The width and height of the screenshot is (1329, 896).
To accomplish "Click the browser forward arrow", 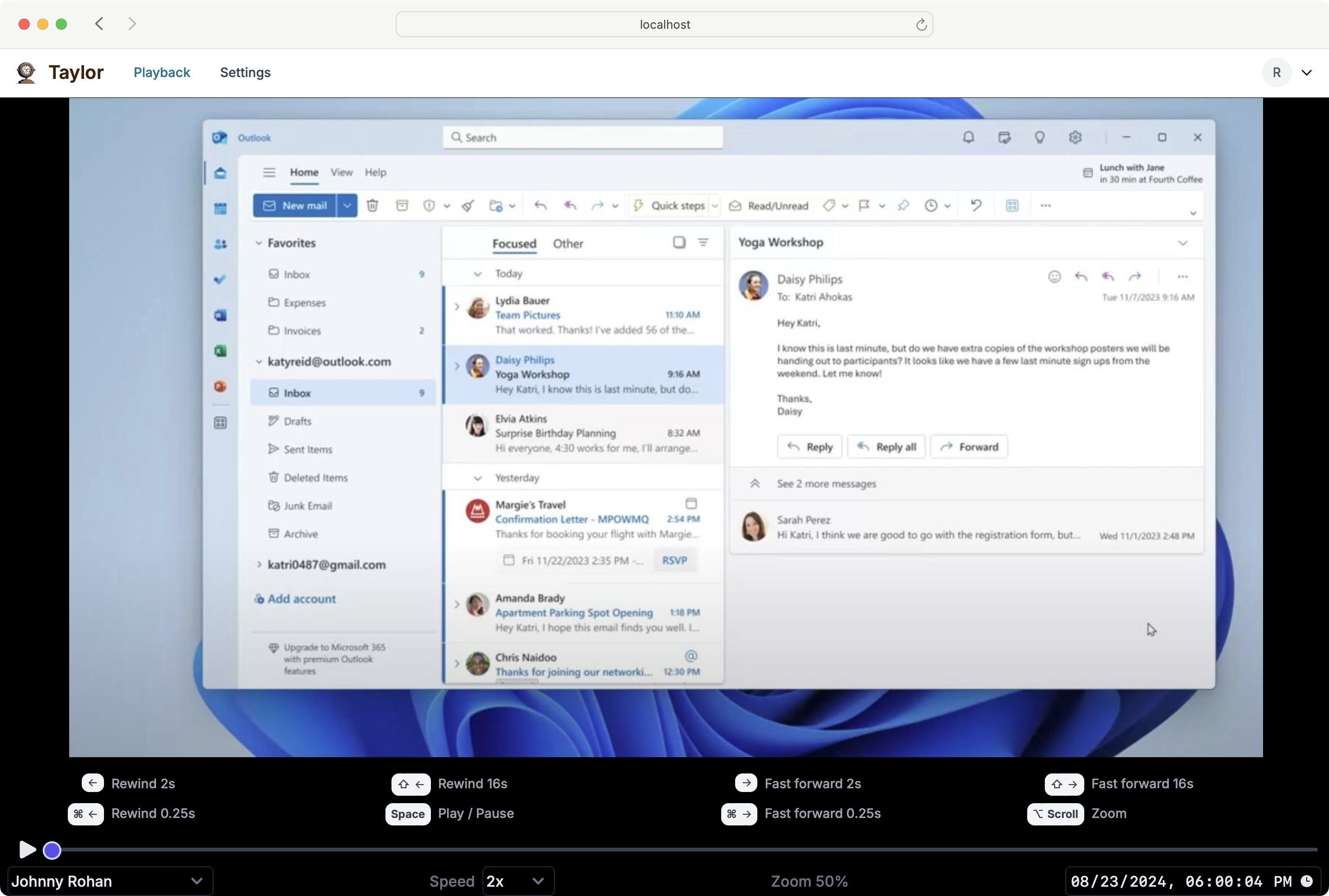I will 132,24.
